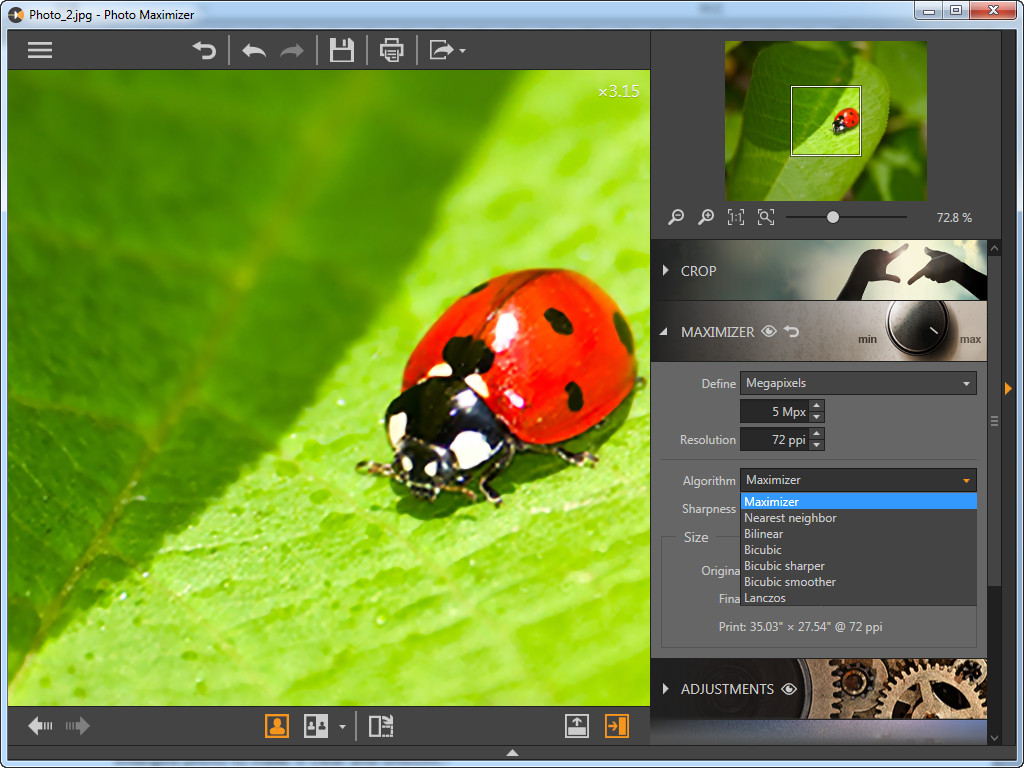Click the 72.8 % zoom value
1024x768 pixels.
954,217
